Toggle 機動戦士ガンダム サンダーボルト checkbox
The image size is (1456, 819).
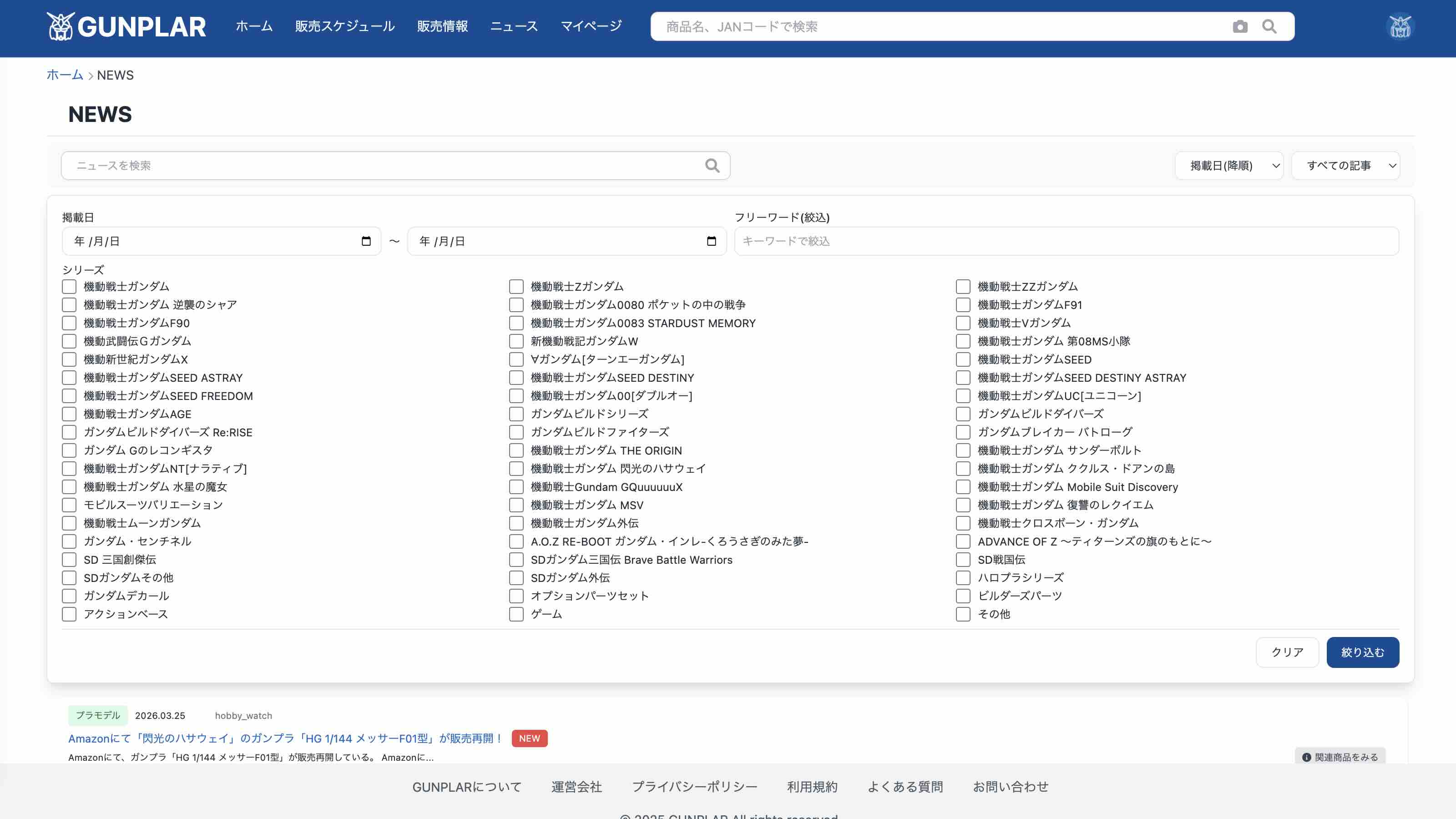point(963,450)
